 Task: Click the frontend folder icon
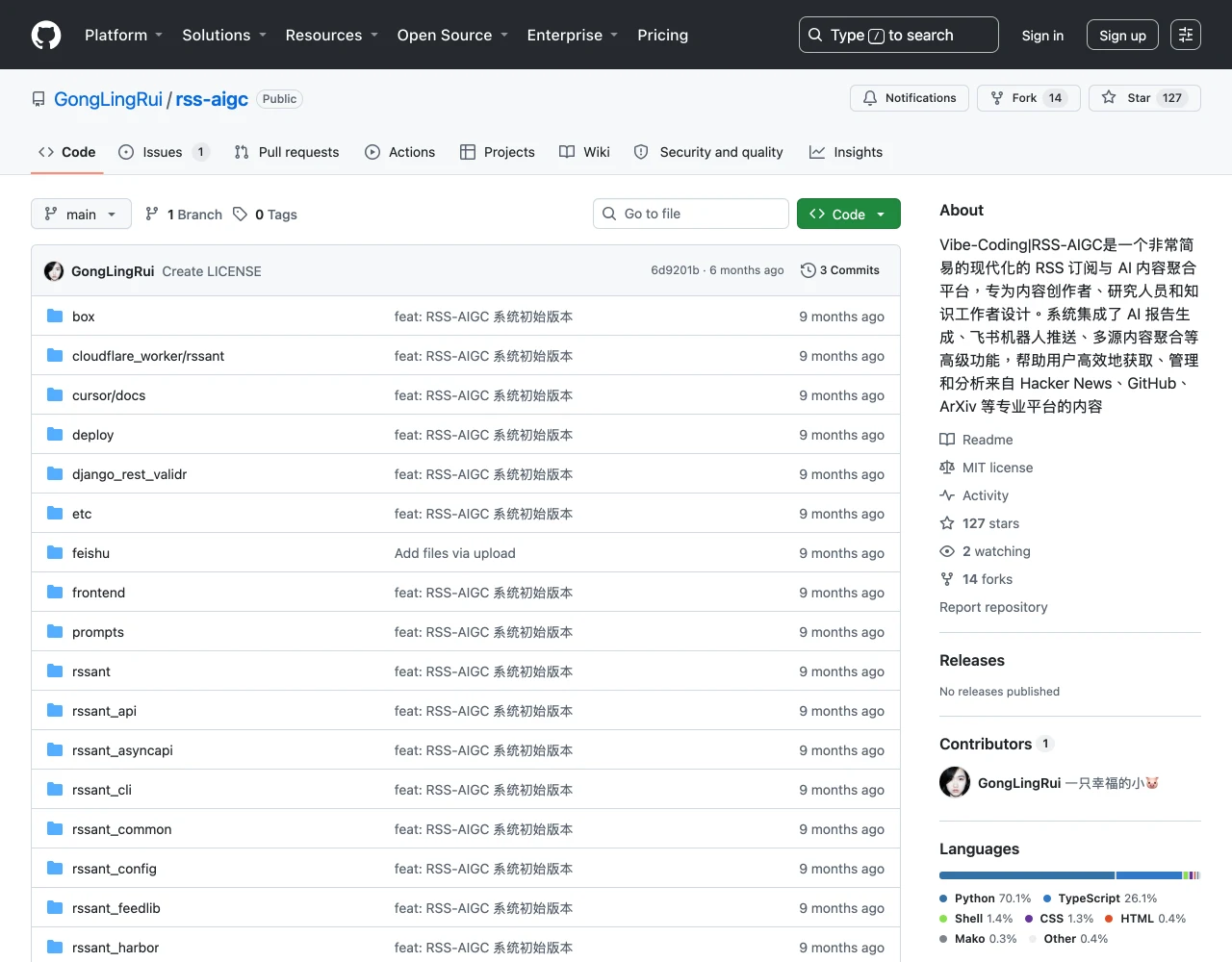[55, 592]
